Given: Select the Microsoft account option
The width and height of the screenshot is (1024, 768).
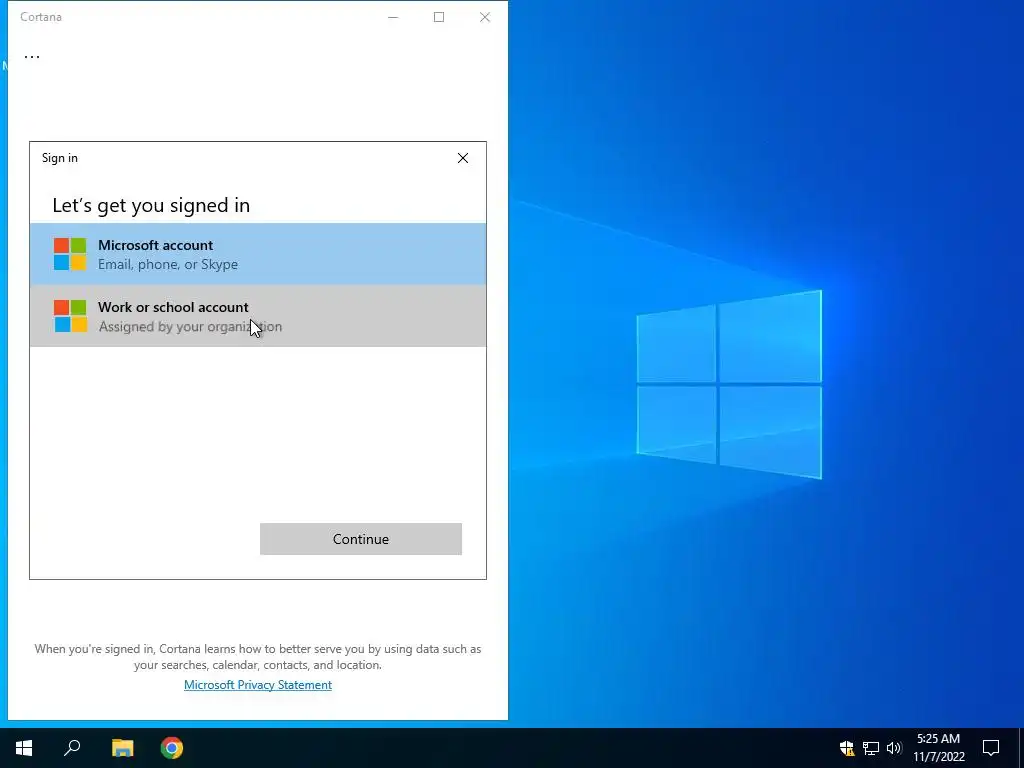Looking at the screenshot, I should [258, 254].
